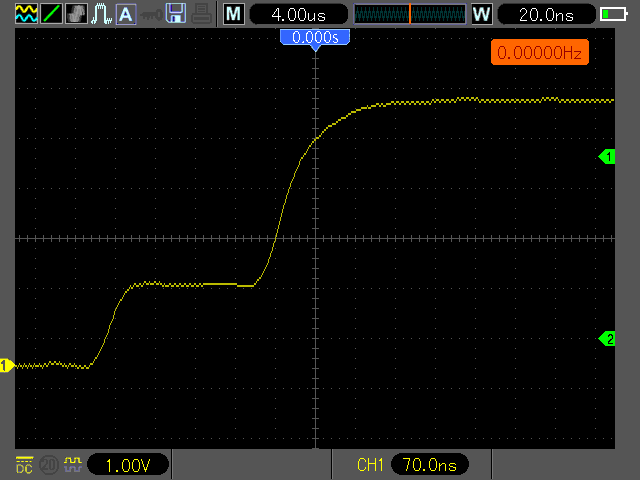Click the waveform memory overview bar

(409, 14)
